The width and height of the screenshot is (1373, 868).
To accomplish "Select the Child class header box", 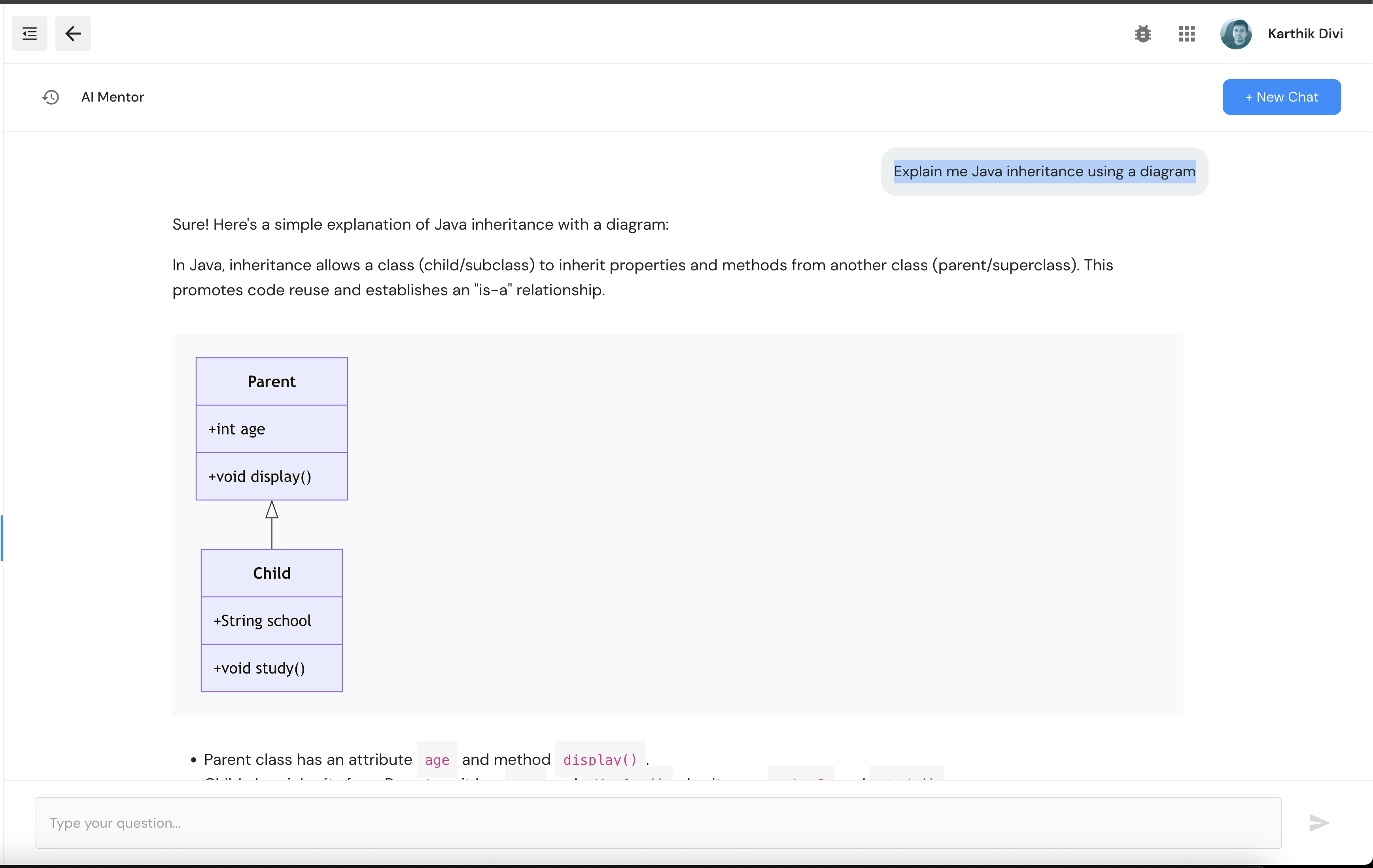I will tap(272, 573).
